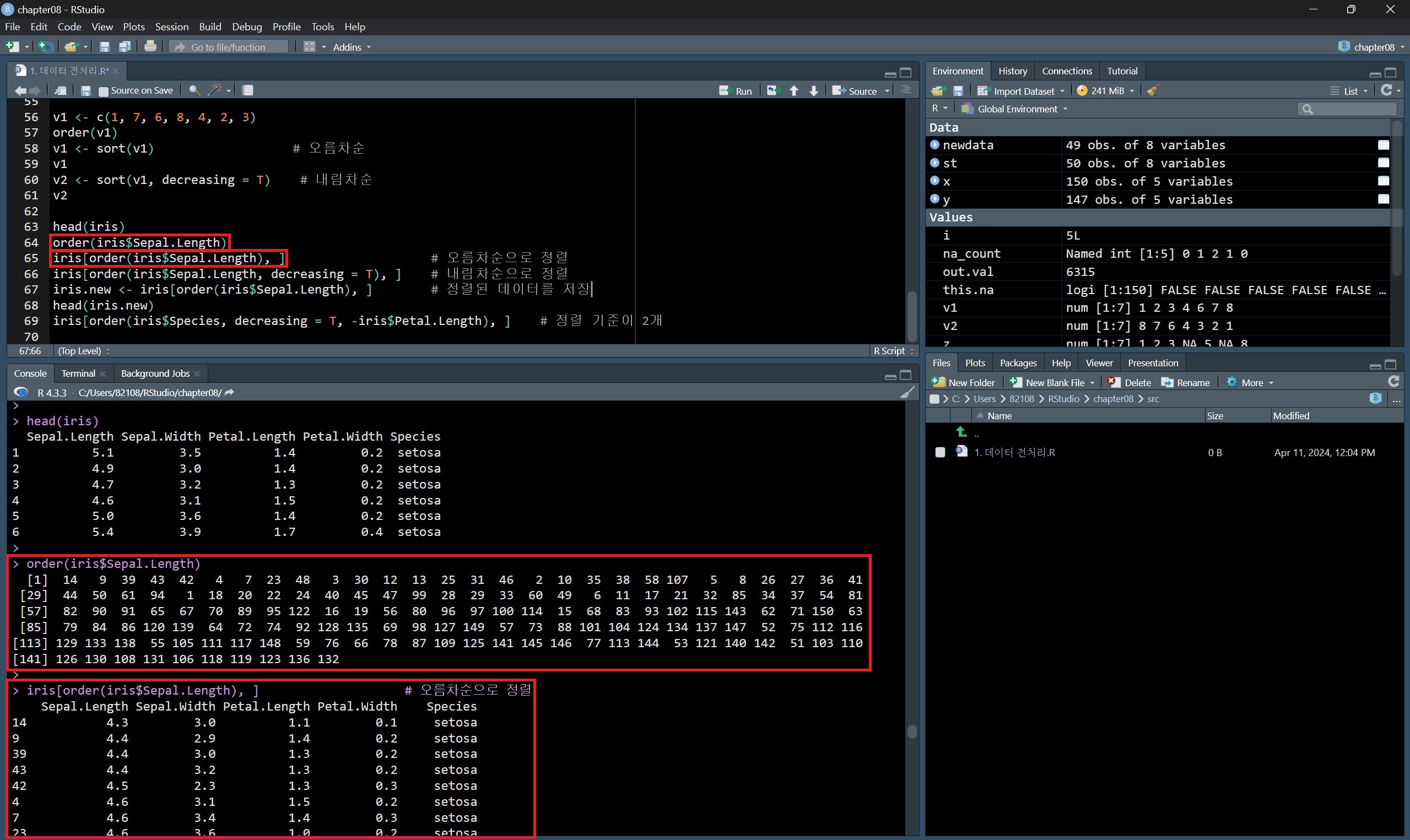Viewport: 1410px width, 840px height.
Task: Refresh the Files pane listing
Action: (1393, 382)
